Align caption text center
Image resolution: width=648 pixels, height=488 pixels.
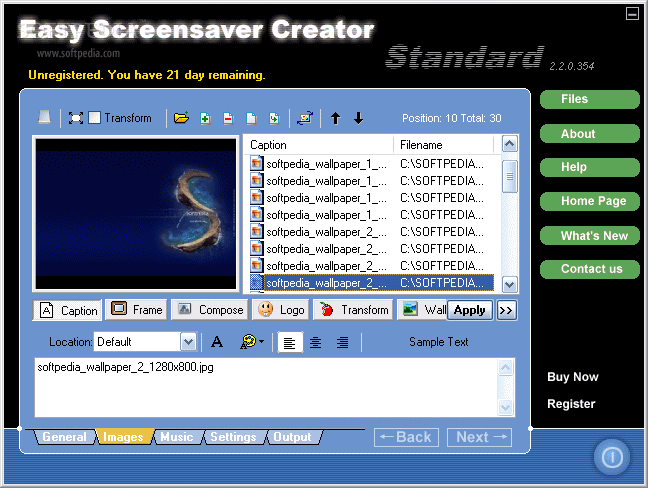[x=316, y=342]
